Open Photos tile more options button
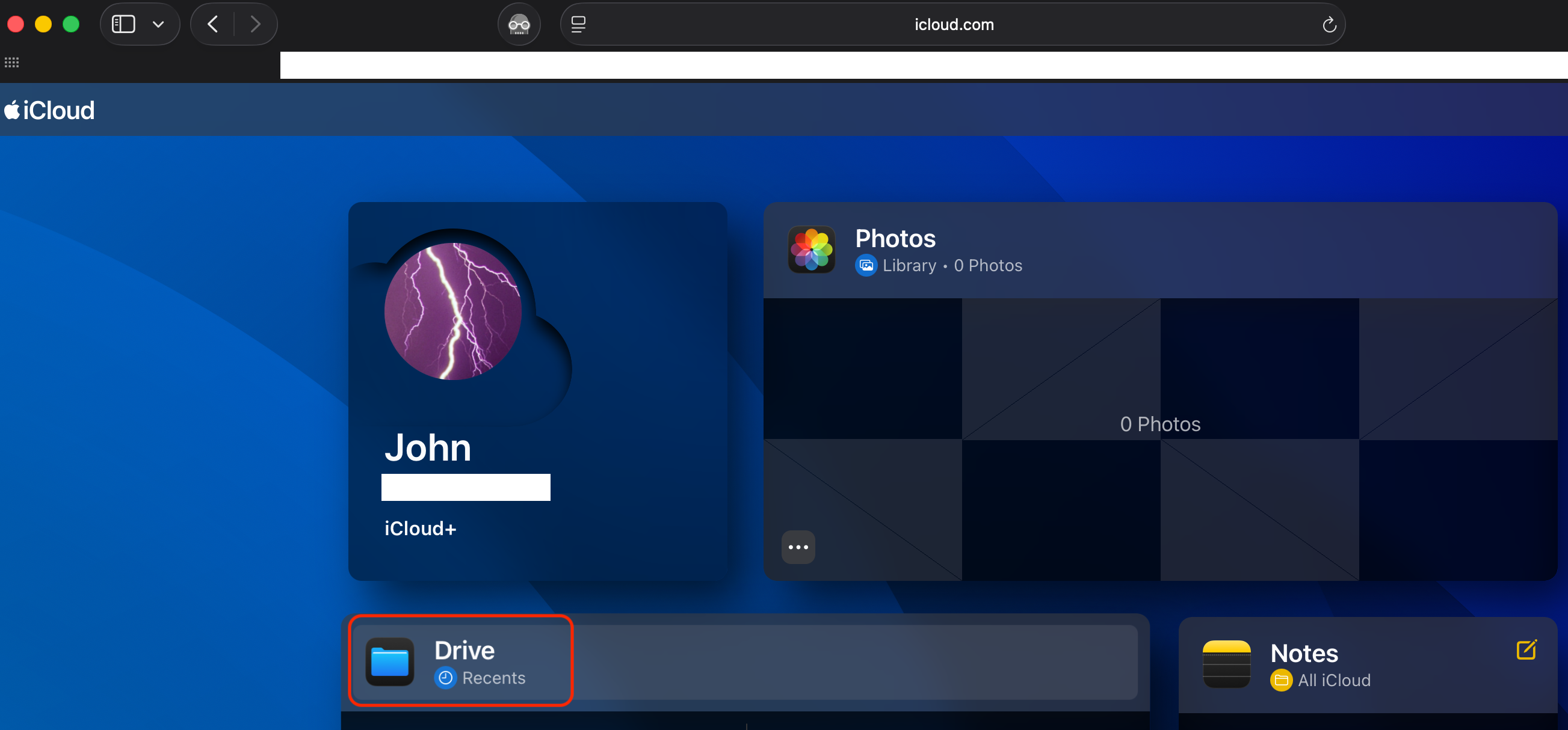 click(x=797, y=547)
